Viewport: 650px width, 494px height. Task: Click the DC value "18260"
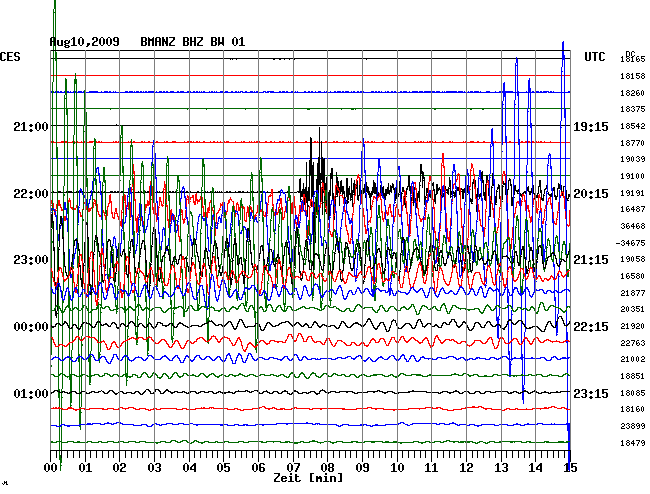pos(633,93)
